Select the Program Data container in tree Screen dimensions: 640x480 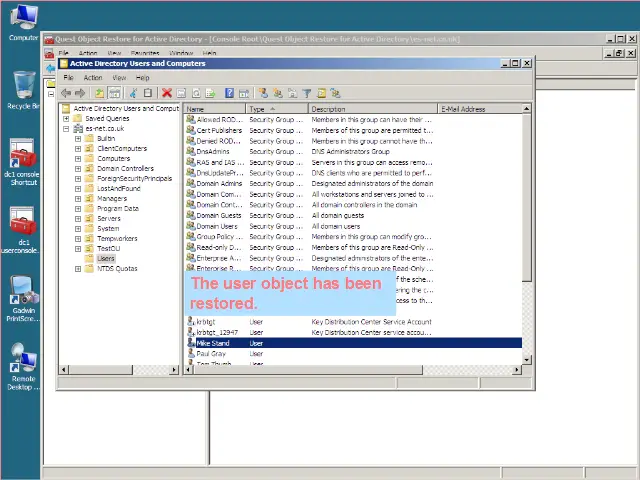click(118, 209)
